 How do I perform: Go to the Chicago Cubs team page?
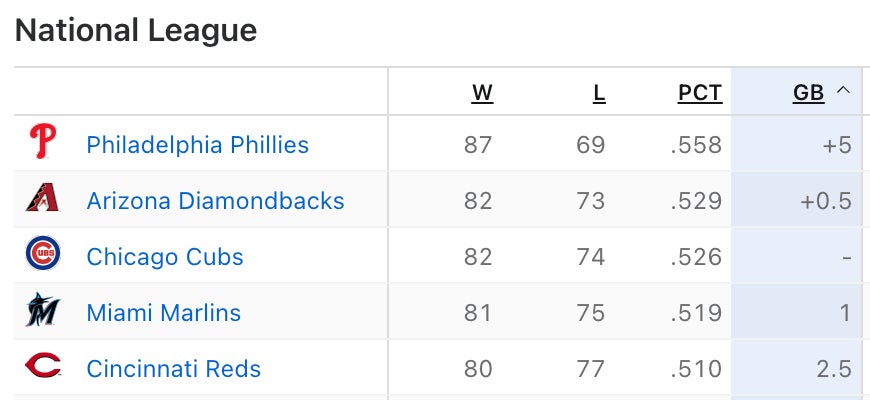coord(165,257)
